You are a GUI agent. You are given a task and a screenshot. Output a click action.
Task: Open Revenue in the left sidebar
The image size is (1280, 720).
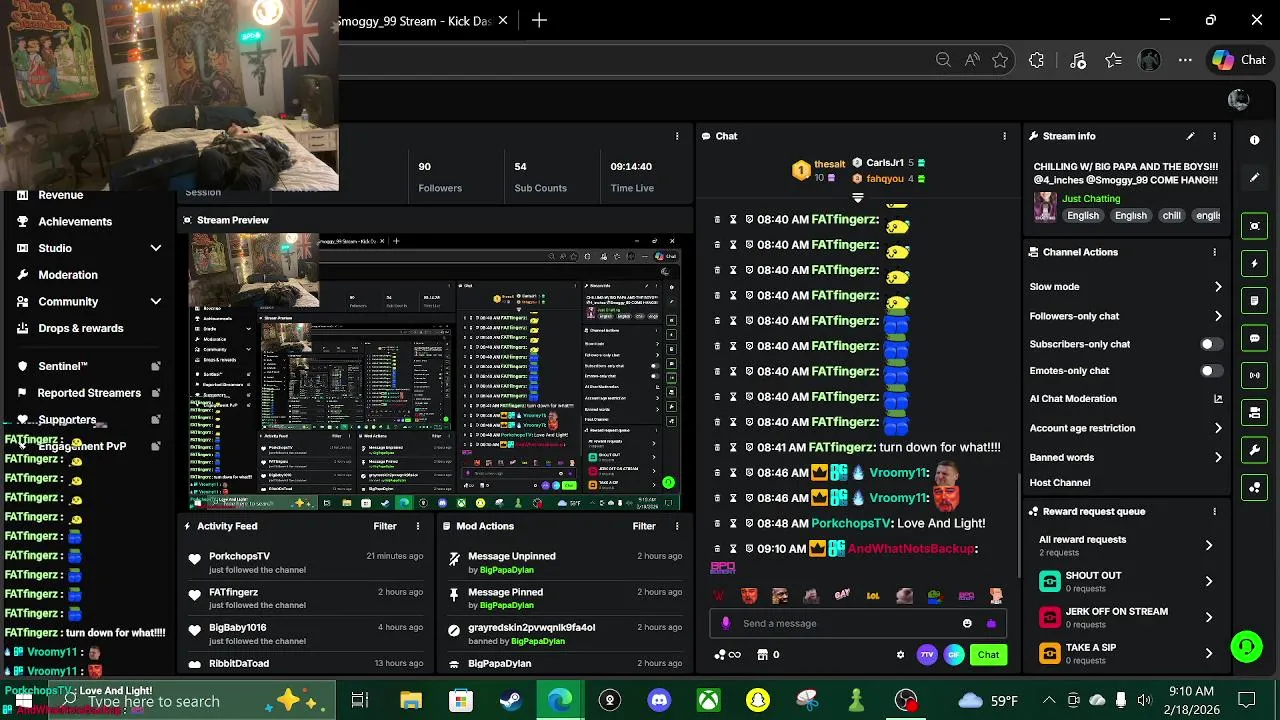[61, 195]
